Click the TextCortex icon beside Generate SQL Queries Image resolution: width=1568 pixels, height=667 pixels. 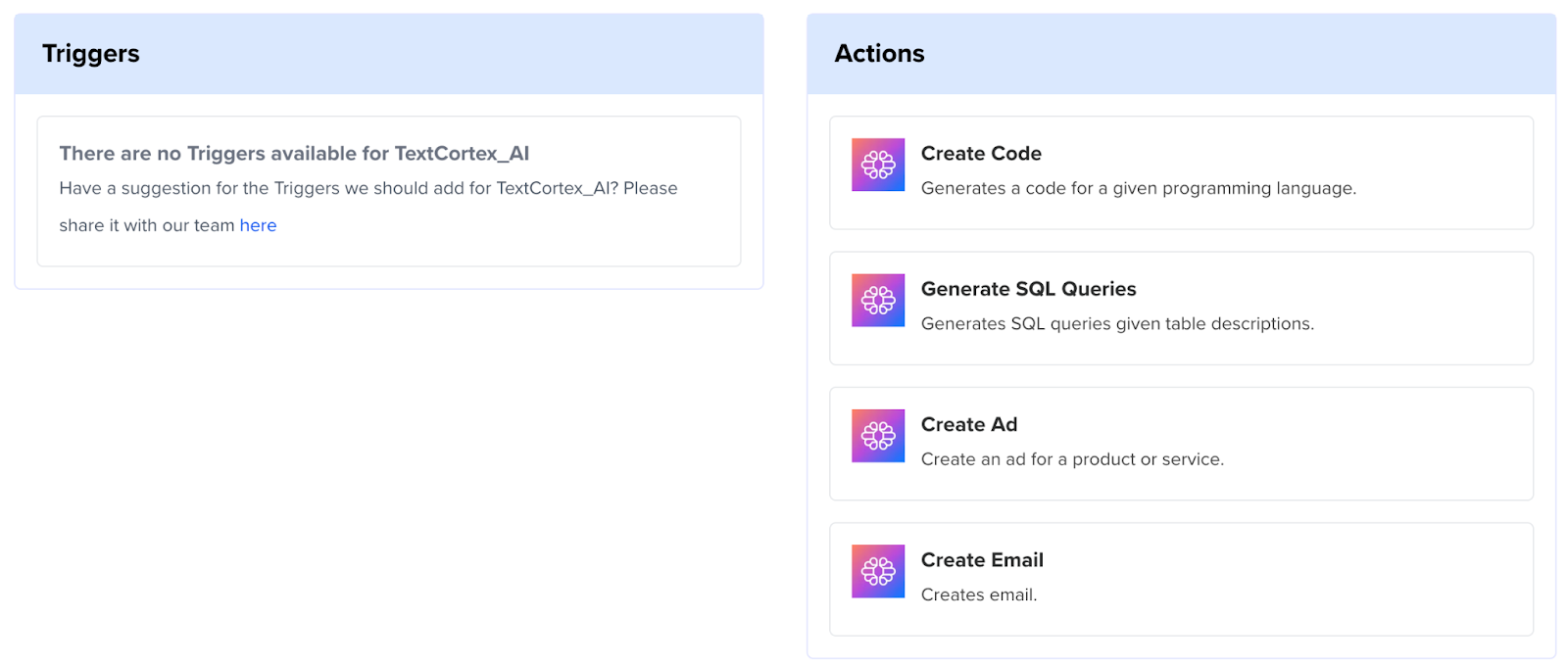click(x=878, y=300)
